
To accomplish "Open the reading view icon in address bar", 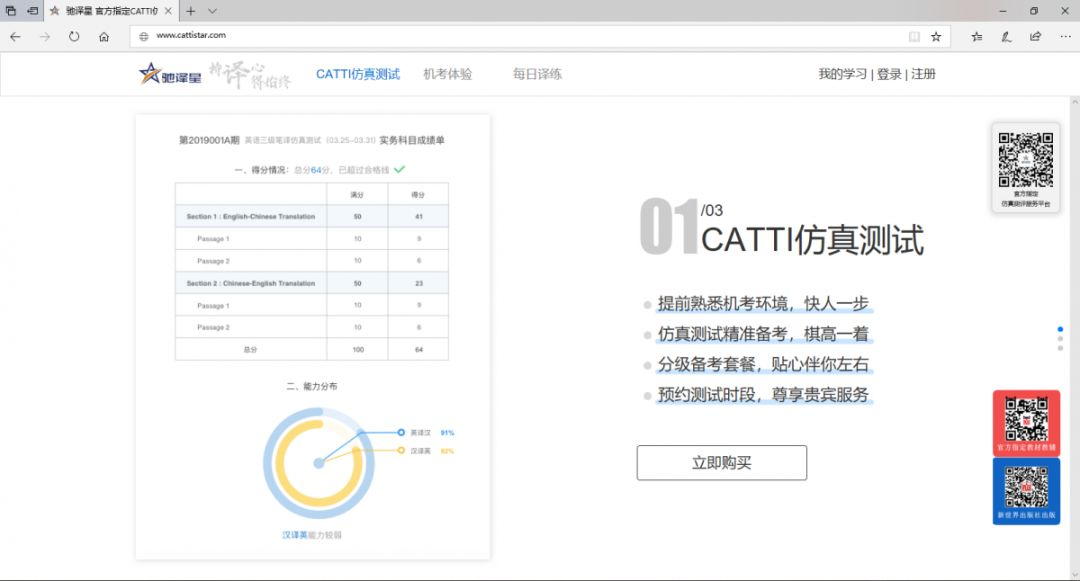I will [914, 36].
